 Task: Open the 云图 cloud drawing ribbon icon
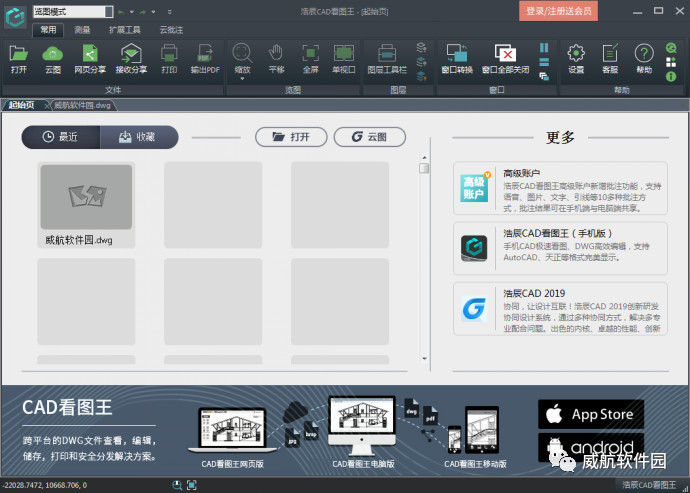click(53, 58)
